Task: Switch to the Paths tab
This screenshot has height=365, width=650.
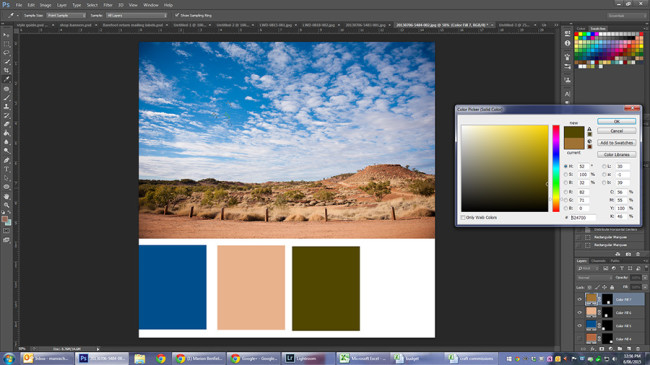Action: [x=615, y=261]
